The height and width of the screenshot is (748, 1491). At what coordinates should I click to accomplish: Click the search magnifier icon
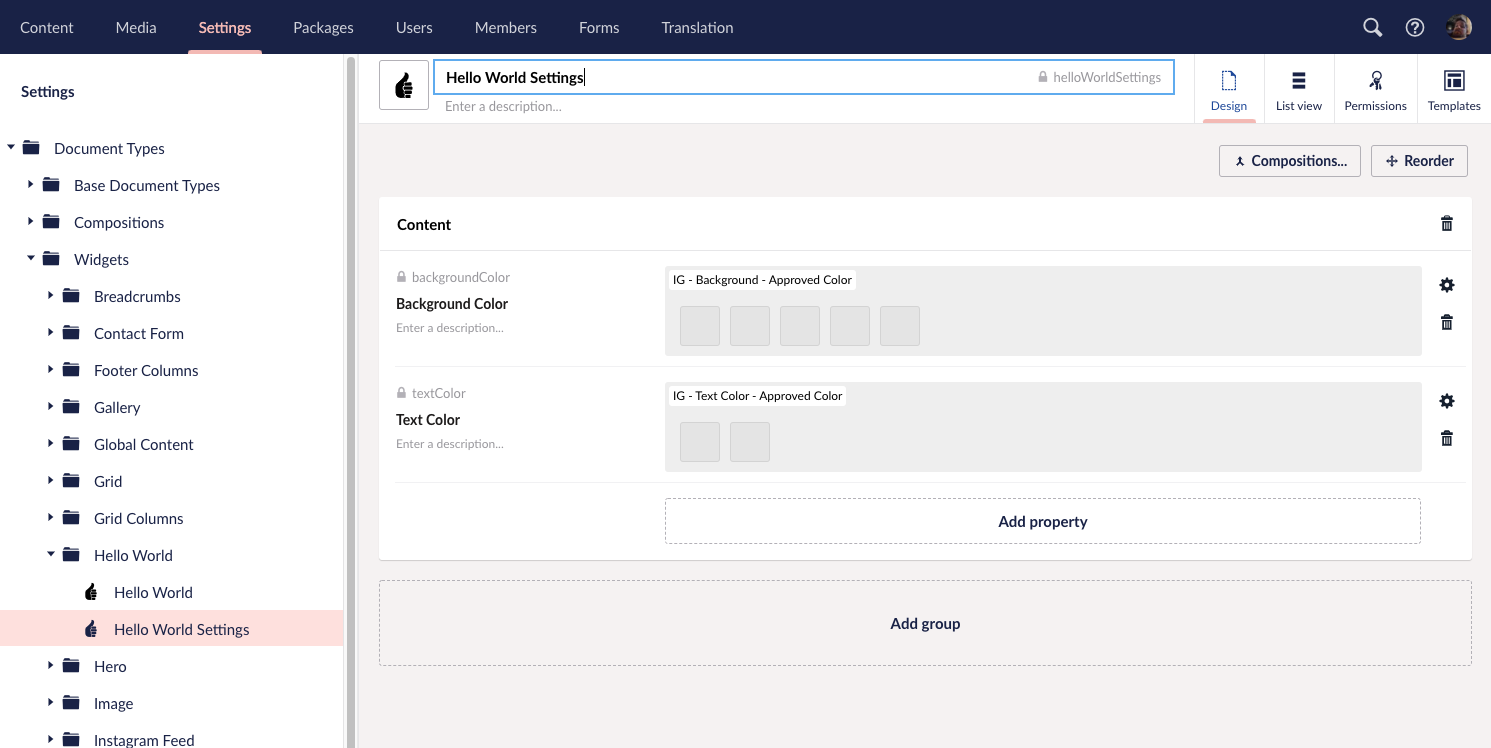coord(1372,27)
